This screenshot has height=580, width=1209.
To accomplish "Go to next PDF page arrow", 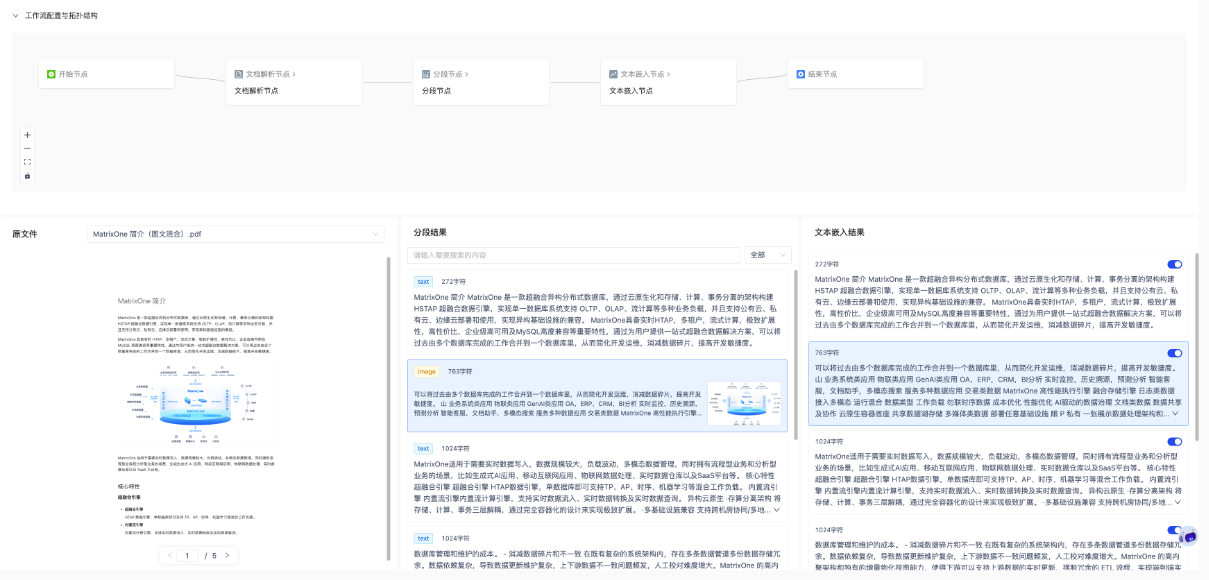I will pyautogui.click(x=227, y=555).
